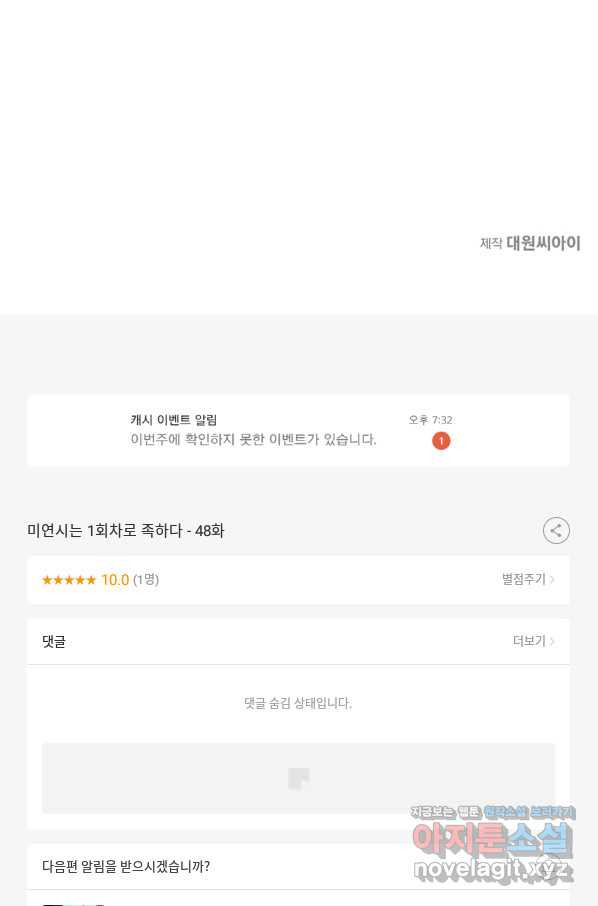The width and height of the screenshot is (598, 906).
Task: Select the 댓글 section header
Action: (x=54, y=641)
